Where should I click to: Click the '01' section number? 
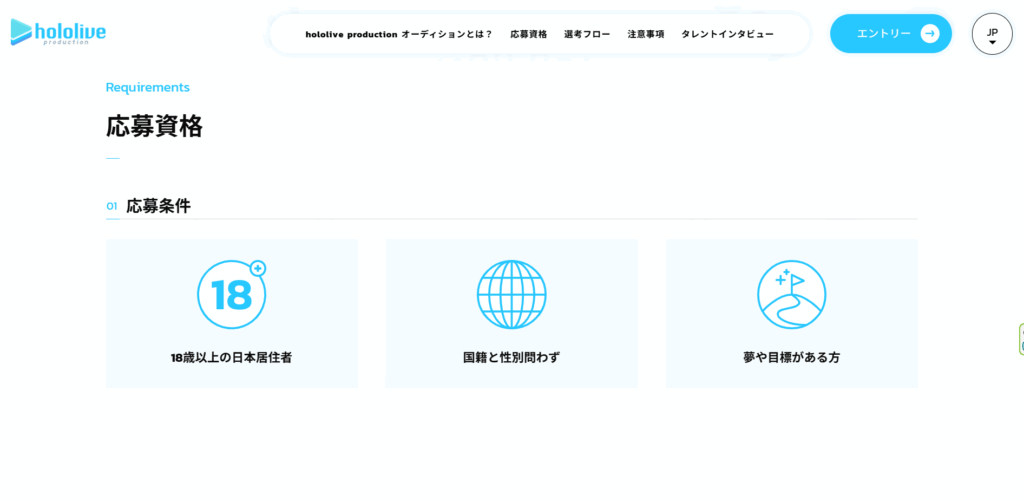point(112,206)
